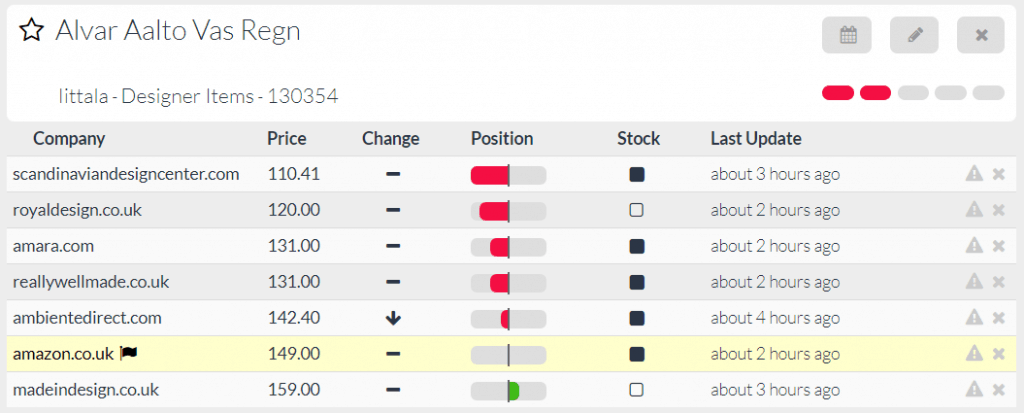Click the Stock column header
The image size is (1024, 413).
tap(639, 139)
